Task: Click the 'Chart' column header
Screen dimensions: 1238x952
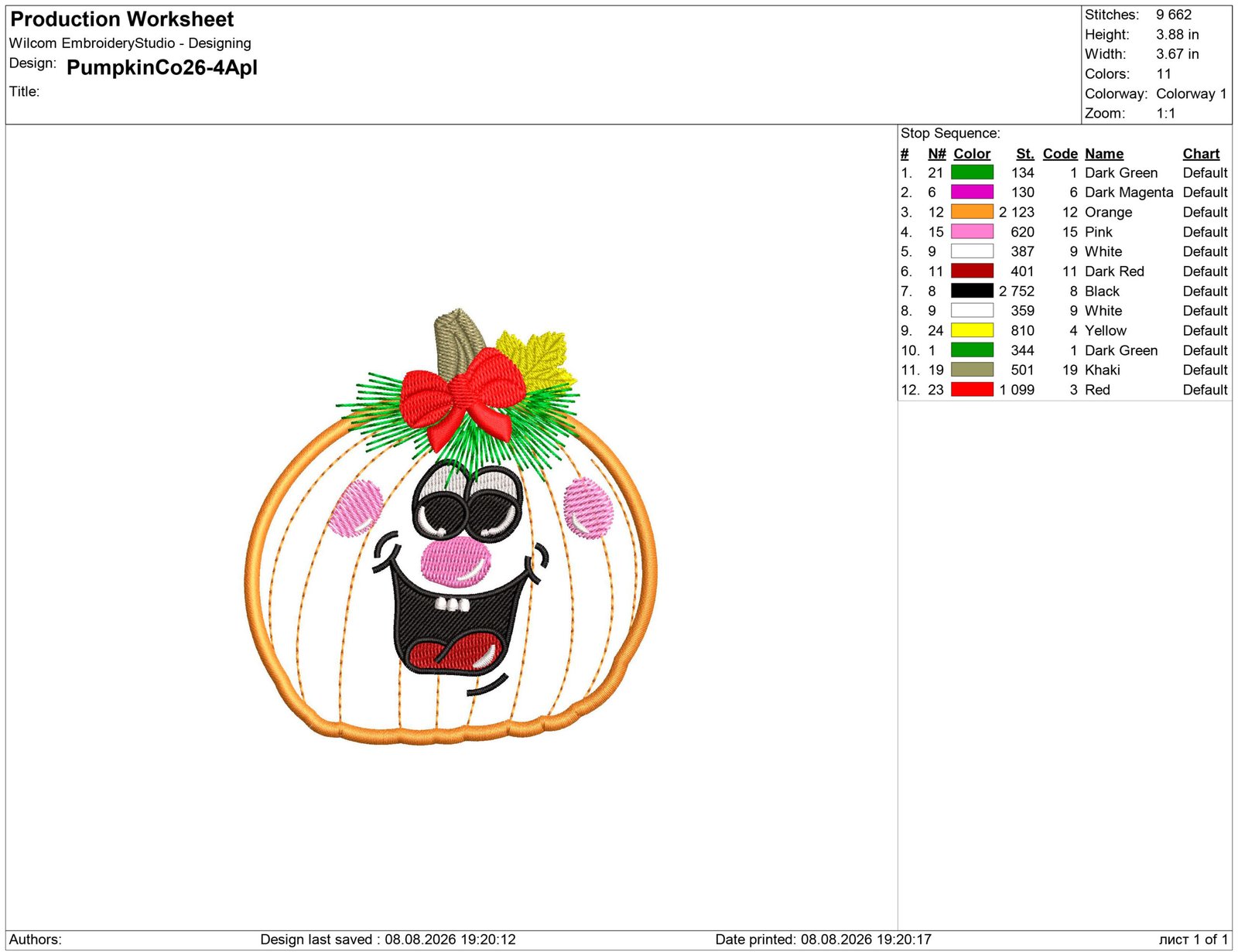Action: point(1201,154)
